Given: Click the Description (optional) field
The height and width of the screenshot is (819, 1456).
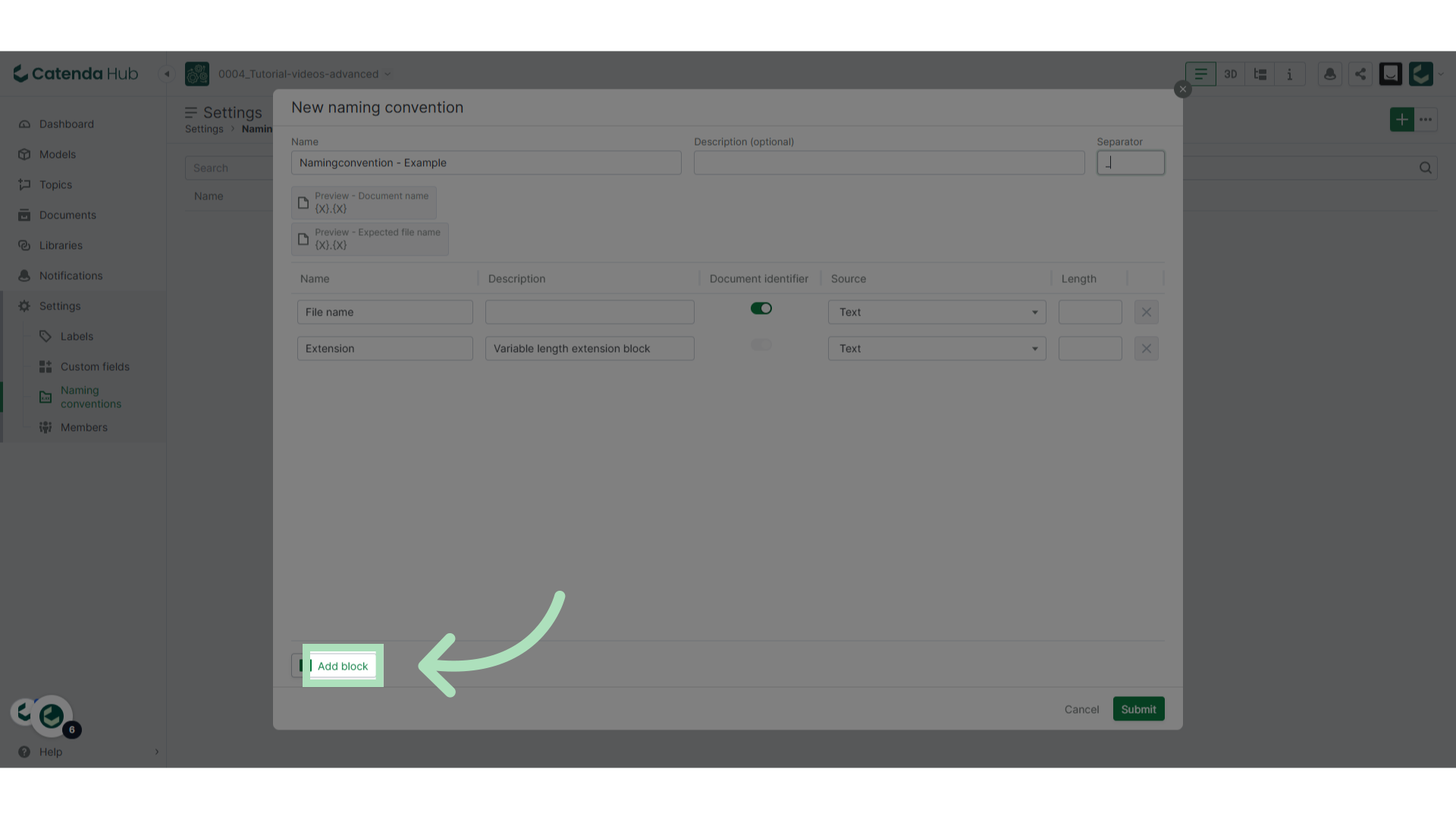Looking at the screenshot, I should (x=889, y=162).
